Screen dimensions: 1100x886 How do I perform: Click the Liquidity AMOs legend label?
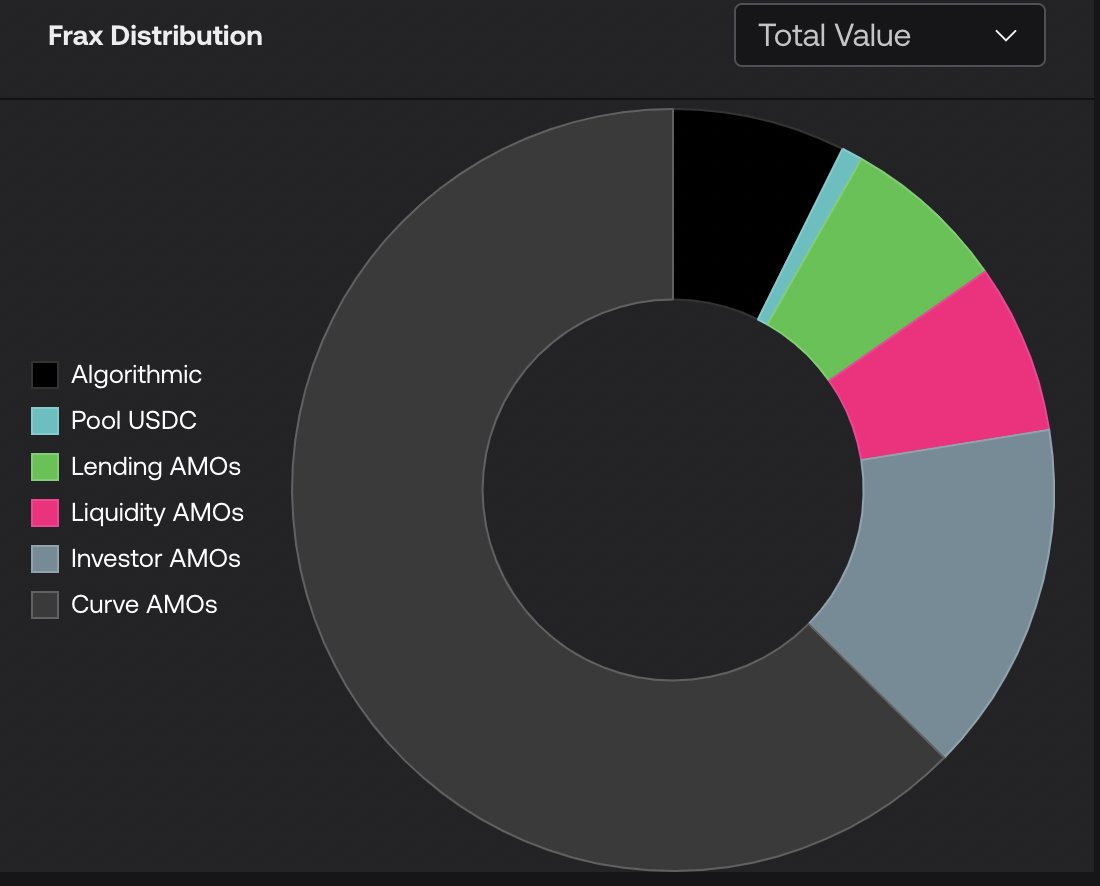(x=157, y=513)
